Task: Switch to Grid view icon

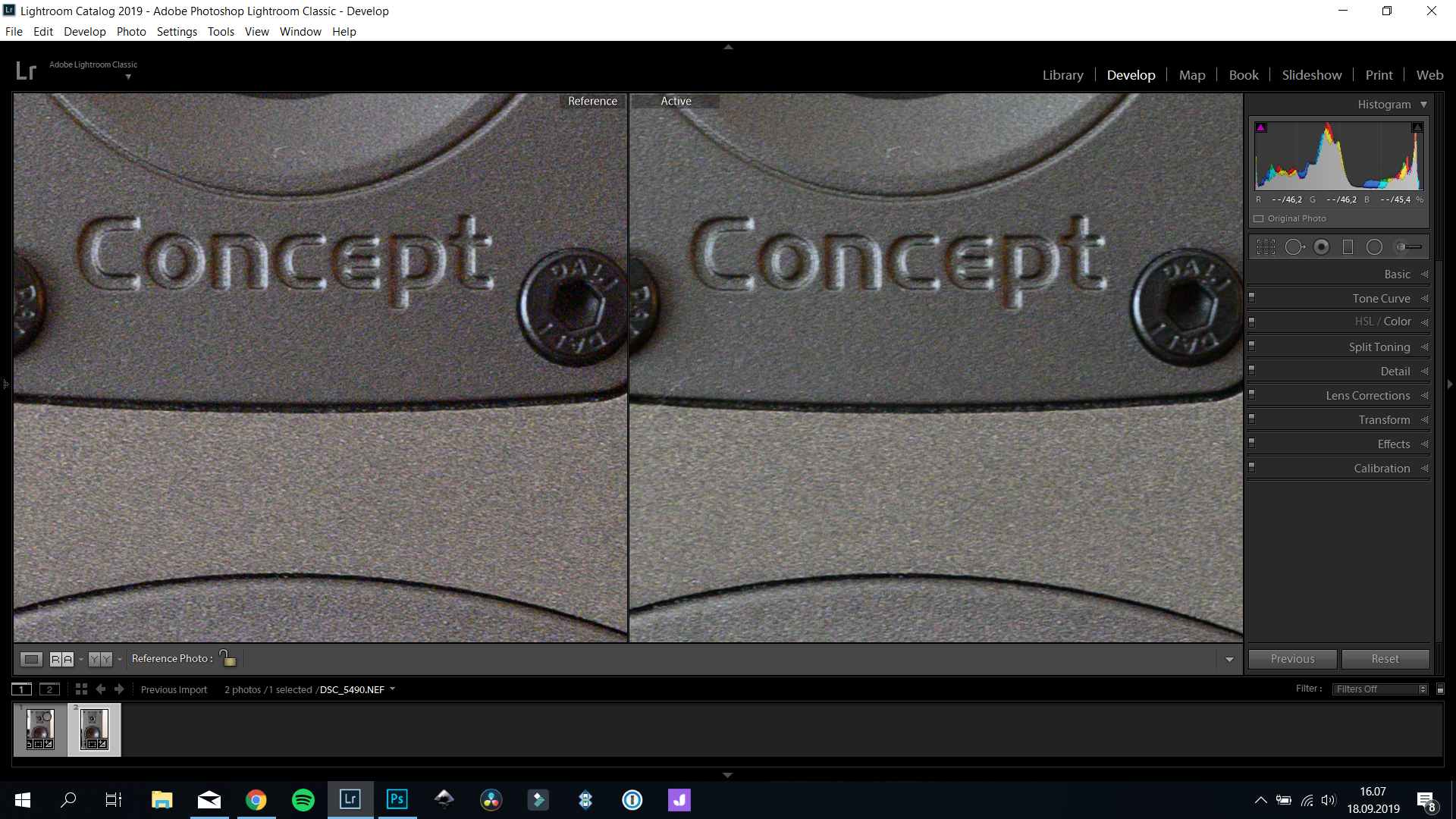Action: click(x=81, y=689)
